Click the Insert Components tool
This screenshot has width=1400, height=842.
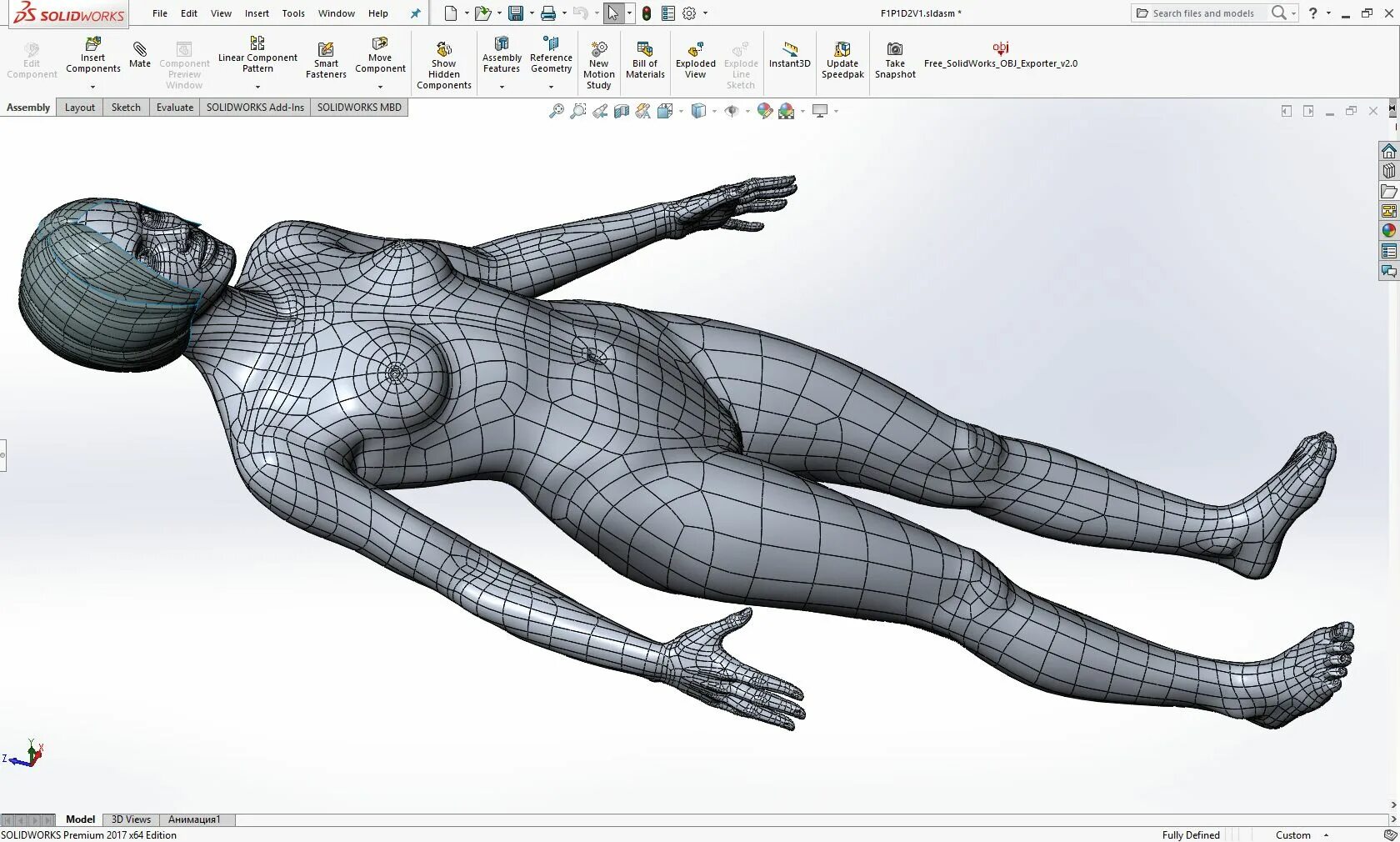pos(92,55)
